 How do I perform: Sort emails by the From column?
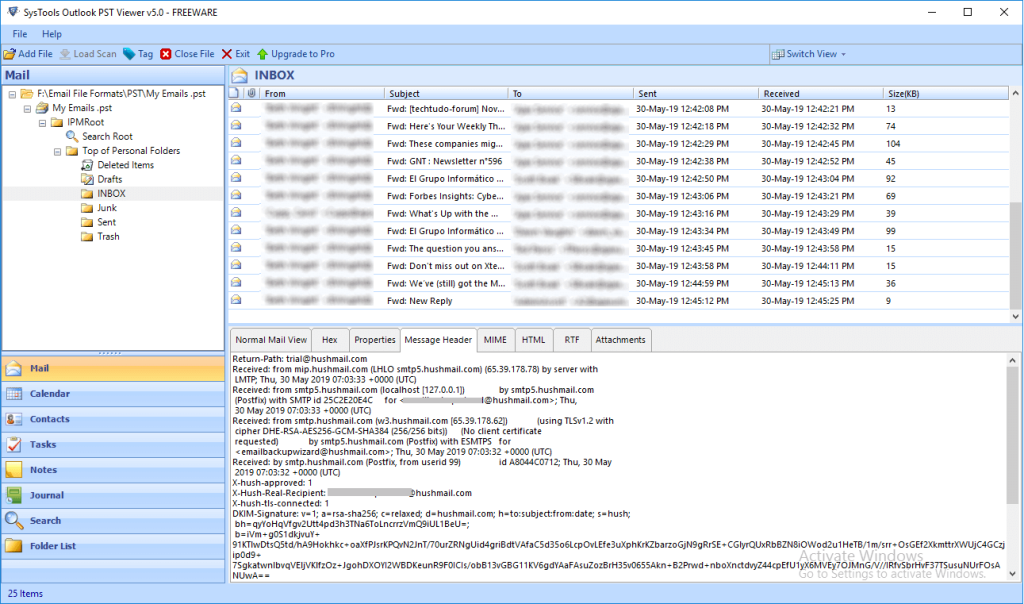[322, 93]
